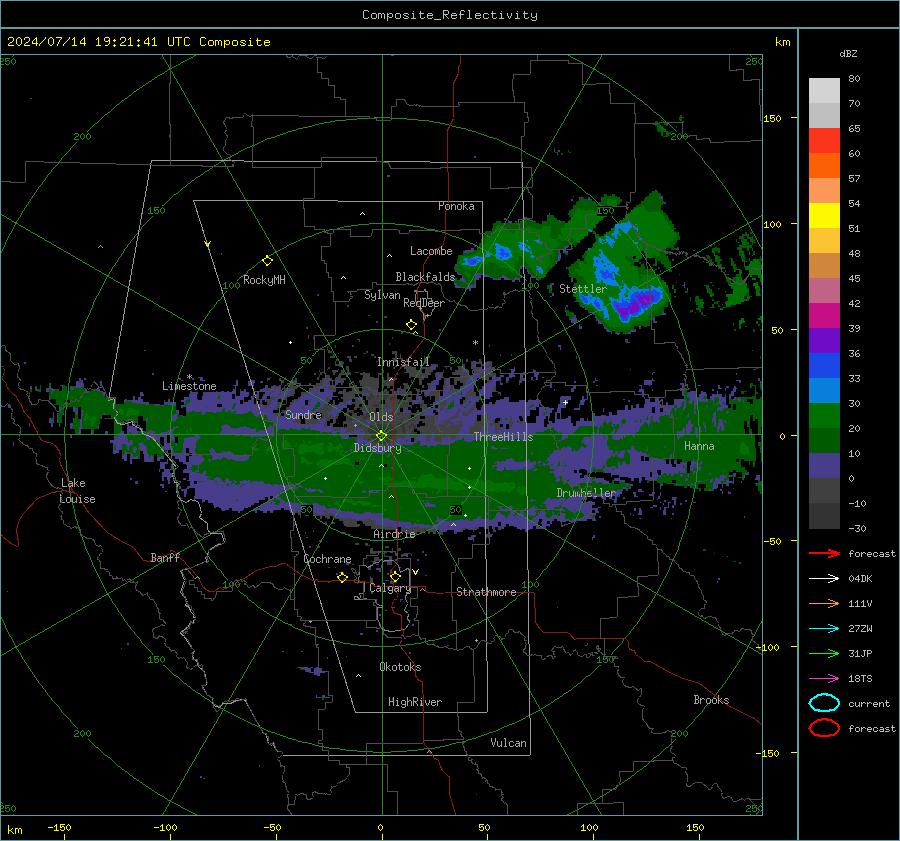Select the light-blue 30-33 dBZ swatch
Image resolution: width=900 pixels, height=841 pixels.
tap(824, 391)
